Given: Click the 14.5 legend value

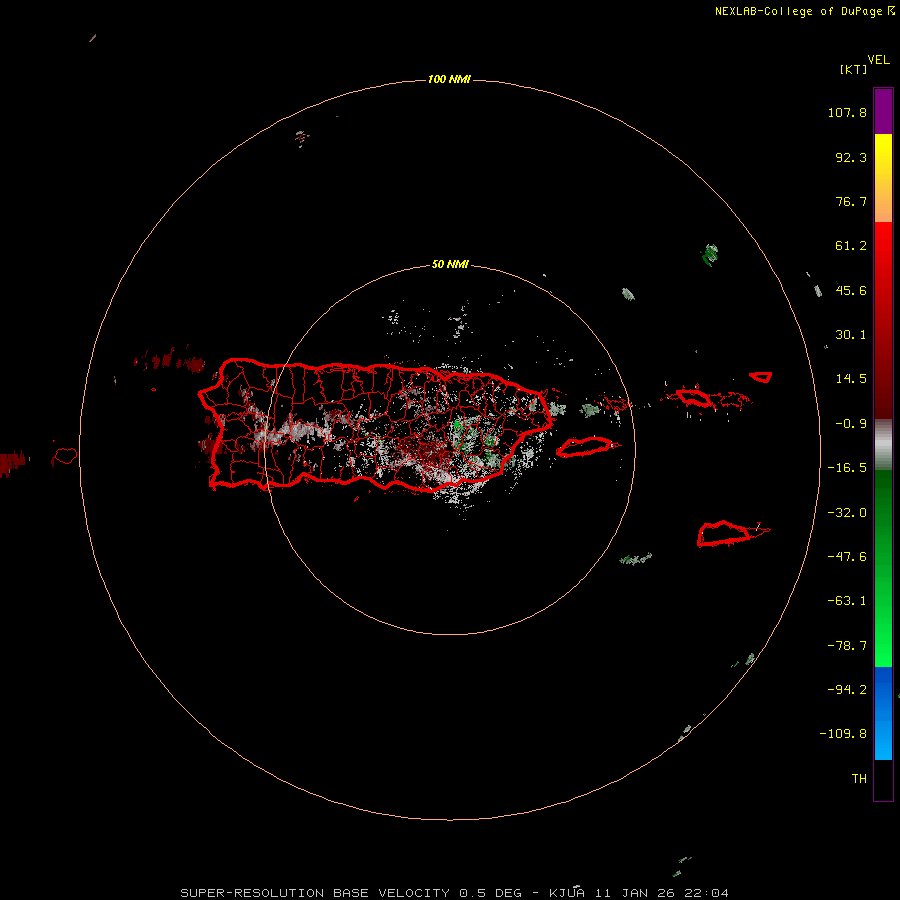Looking at the screenshot, I should [x=851, y=379].
